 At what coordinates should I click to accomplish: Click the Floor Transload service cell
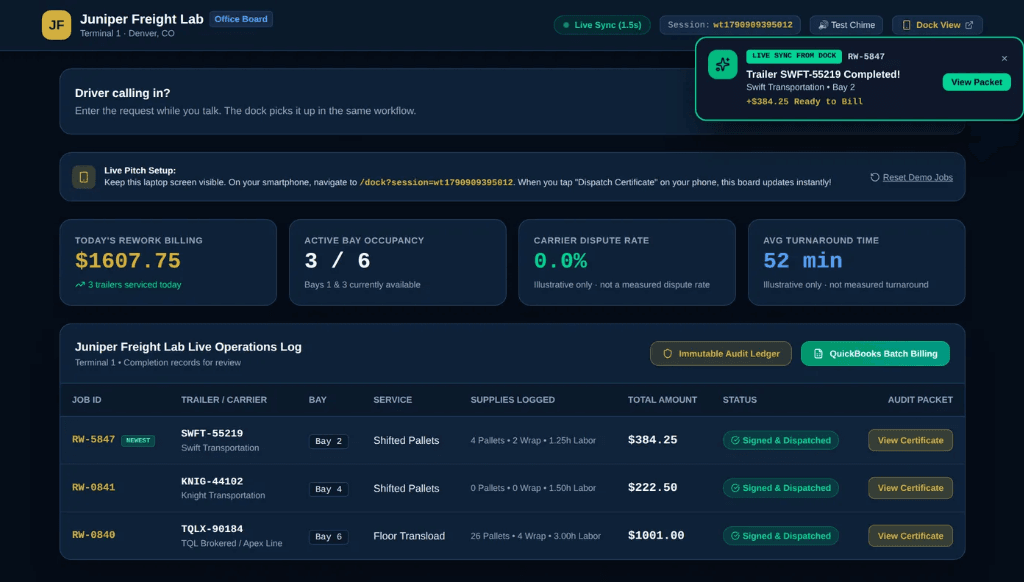pyautogui.click(x=409, y=536)
